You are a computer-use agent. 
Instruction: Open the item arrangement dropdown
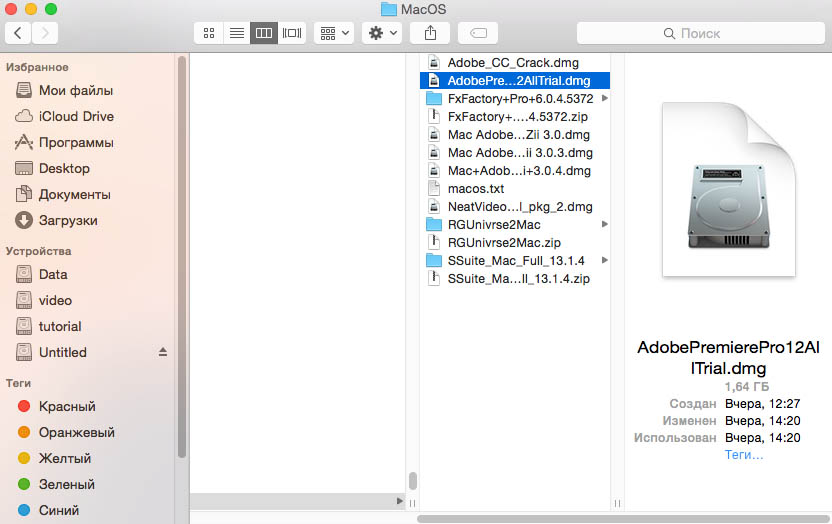click(x=334, y=33)
